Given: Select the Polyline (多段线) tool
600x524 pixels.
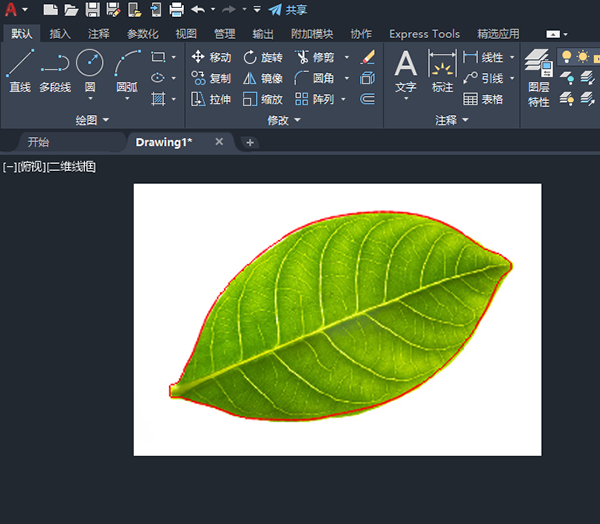Looking at the screenshot, I should [55, 71].
